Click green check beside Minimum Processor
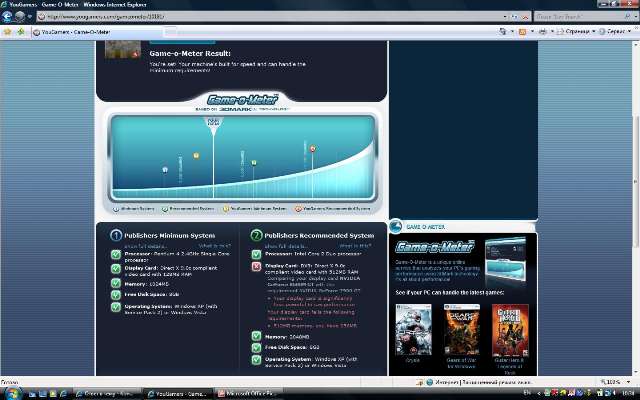640x400 pixels. [116, 255]
